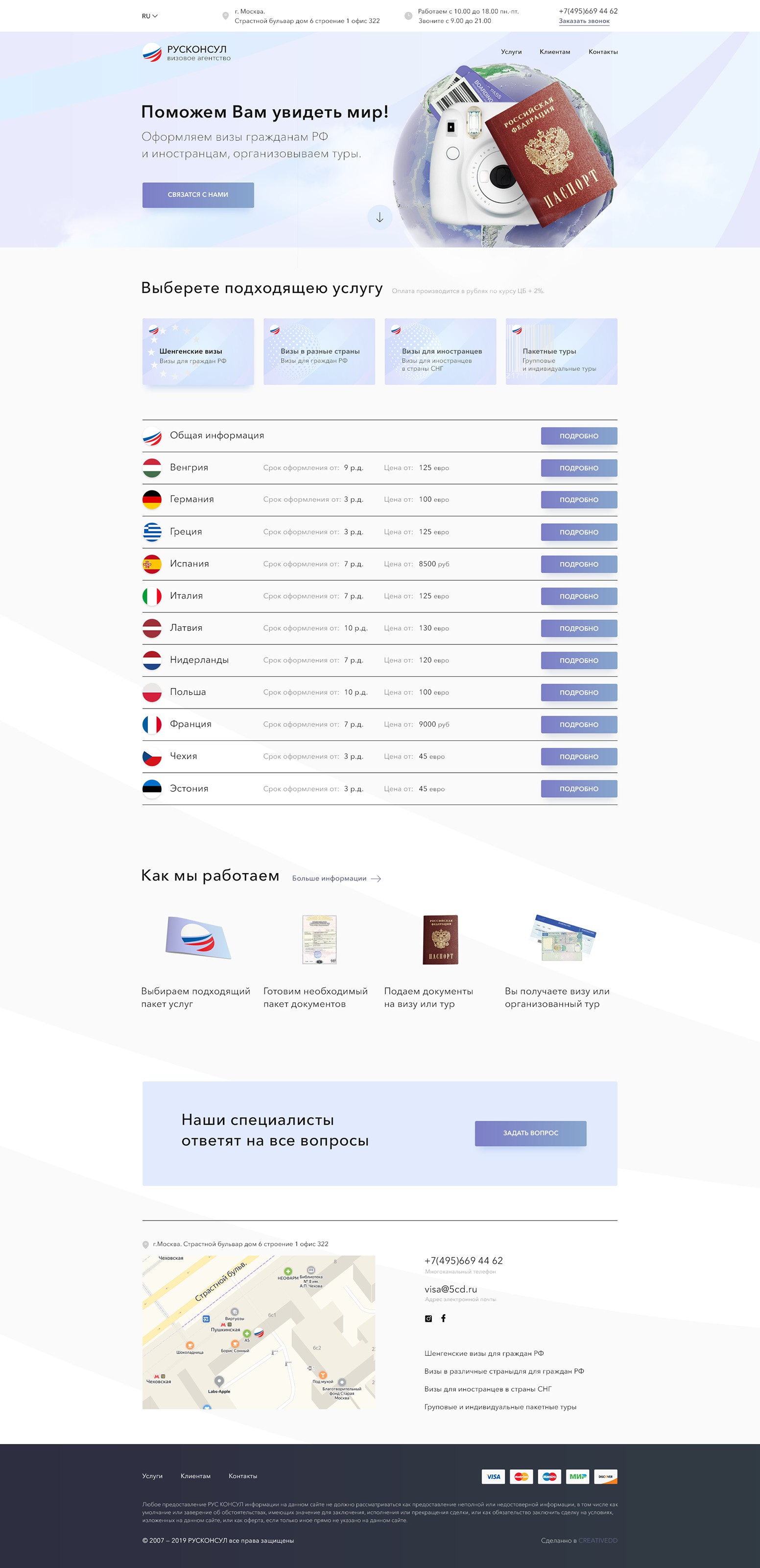Click "Подробно" for Франция row
This screenshot has width=760, height=1568.
tap(579, 724)
